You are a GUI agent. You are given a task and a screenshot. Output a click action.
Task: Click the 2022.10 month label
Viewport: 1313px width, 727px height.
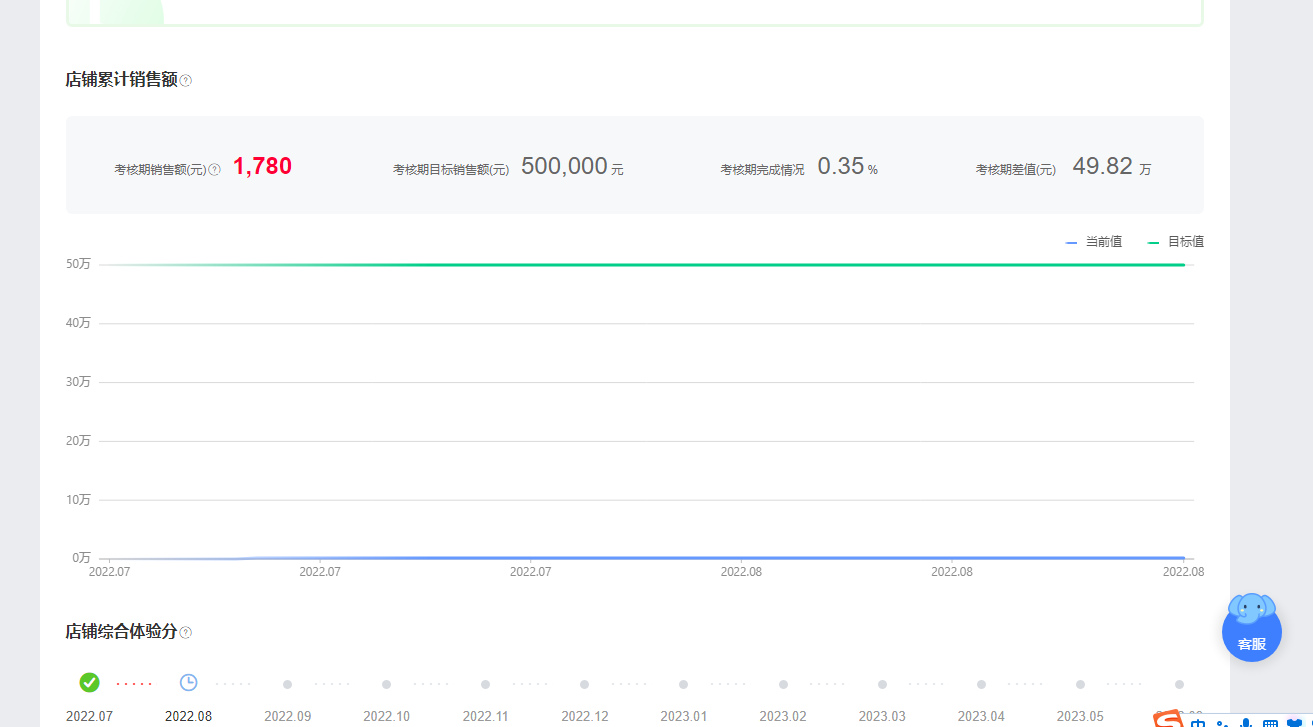click(386, 716)
